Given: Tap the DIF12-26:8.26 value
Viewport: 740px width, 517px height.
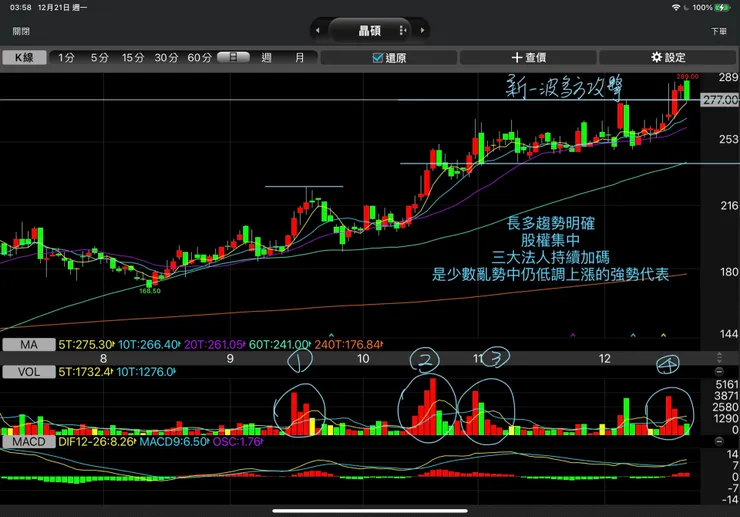Looking at the screenshot, I should point(97,442).
